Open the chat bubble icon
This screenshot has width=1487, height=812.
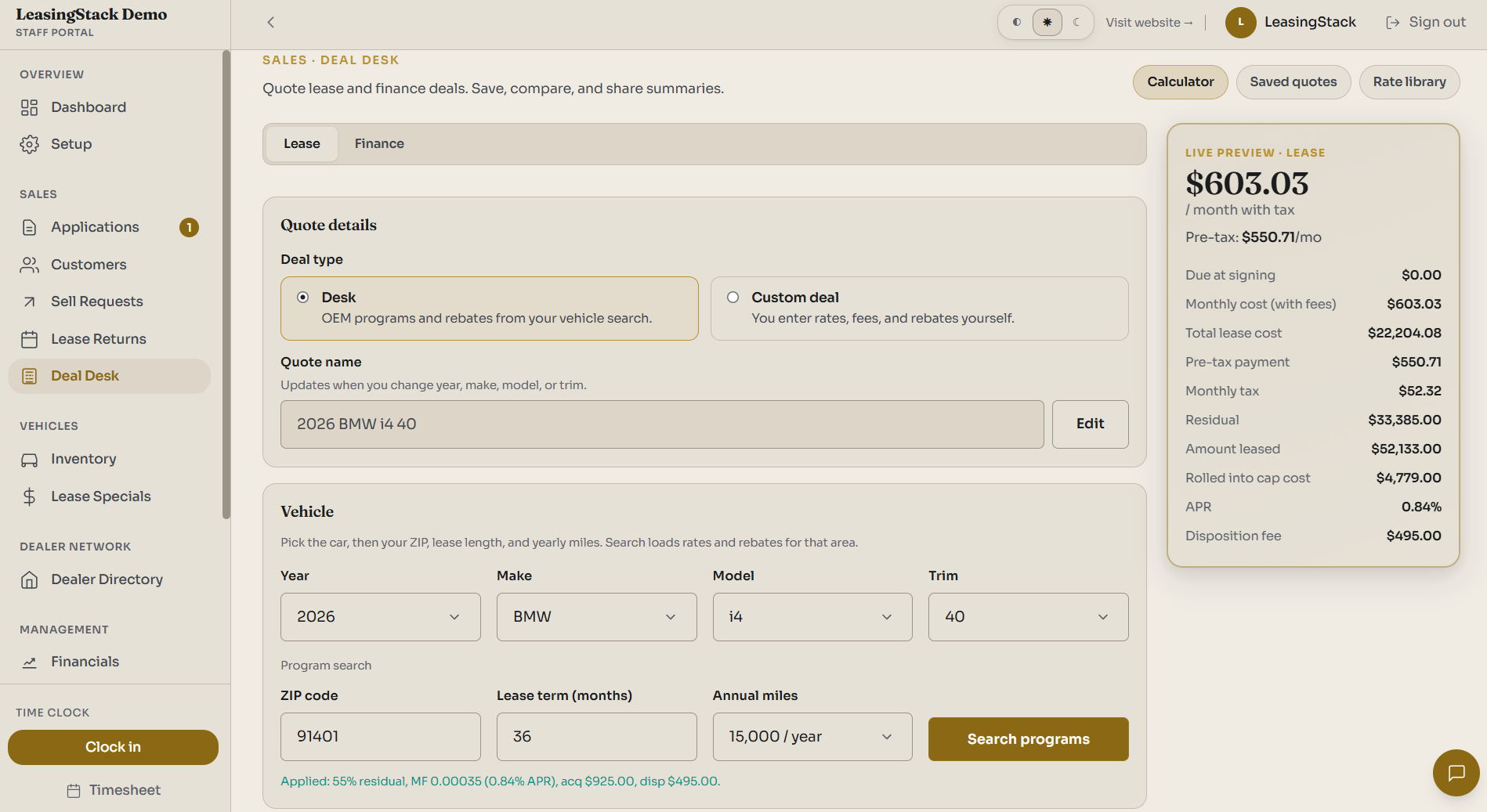1456,773
